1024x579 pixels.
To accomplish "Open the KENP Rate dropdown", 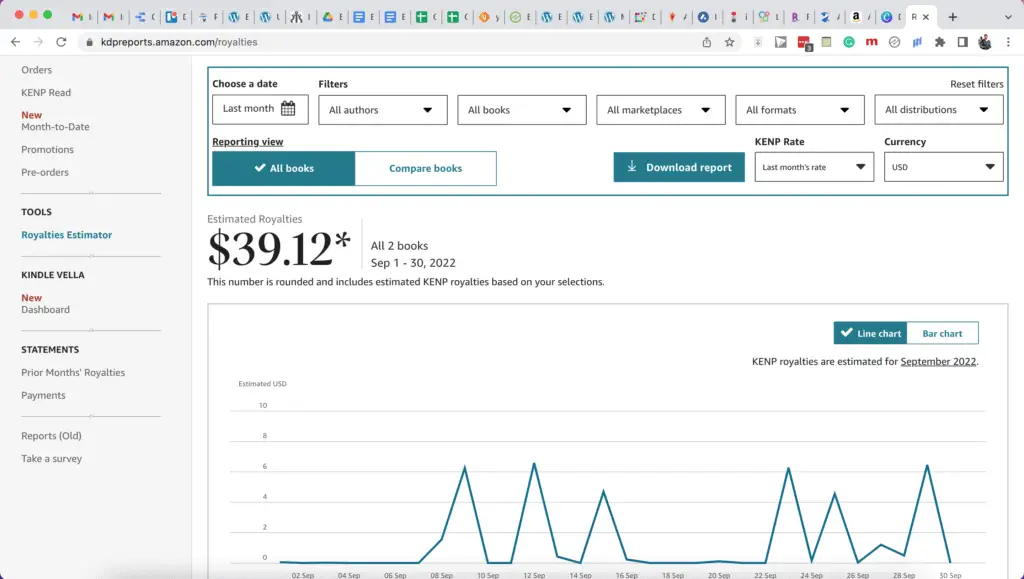I will tap(814, 167).
